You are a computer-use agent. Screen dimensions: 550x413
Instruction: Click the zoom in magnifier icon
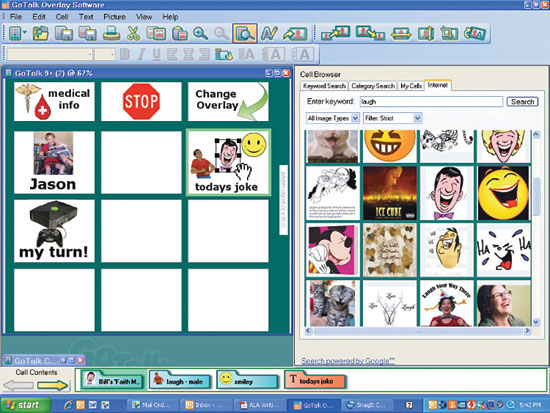200,33
